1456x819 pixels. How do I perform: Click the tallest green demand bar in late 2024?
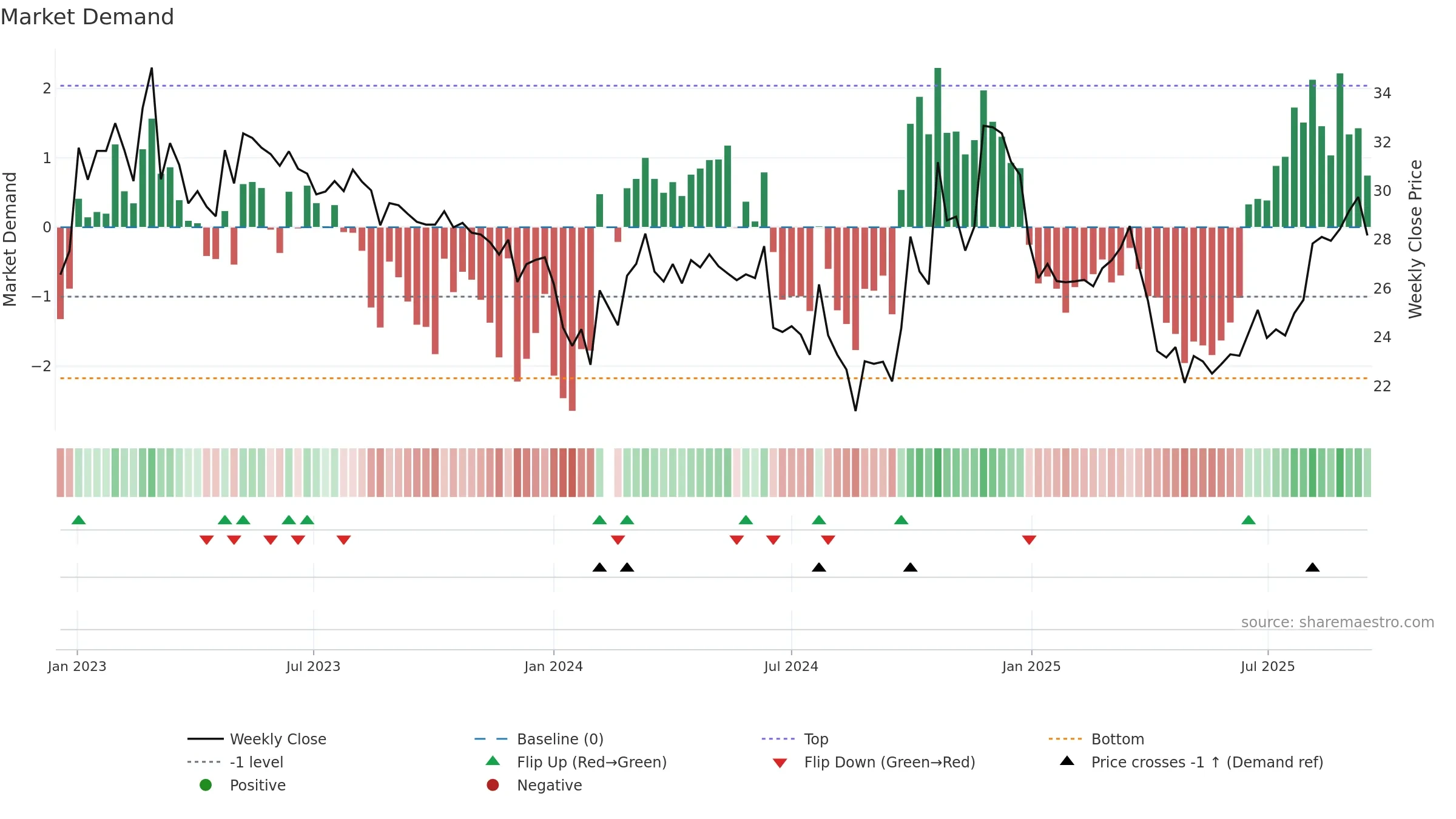click(x=938, y=147)
